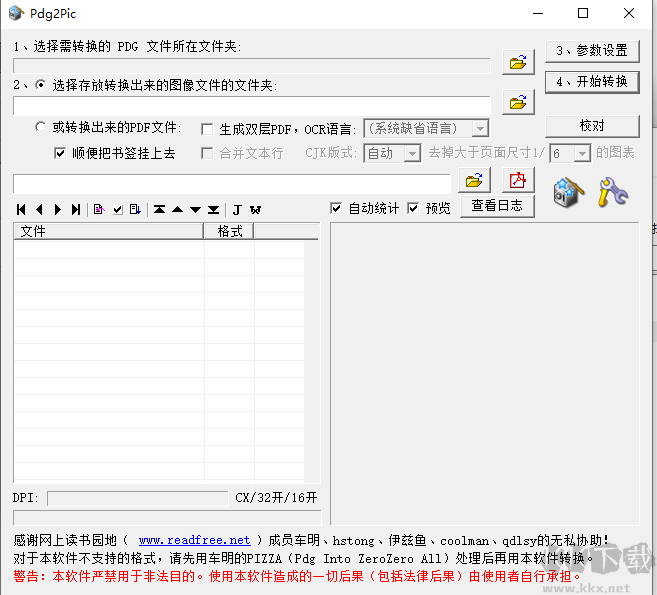657x595 pixels.
Task: Minimize the Pdg2Pic window
Action: (x=538, y=13)
